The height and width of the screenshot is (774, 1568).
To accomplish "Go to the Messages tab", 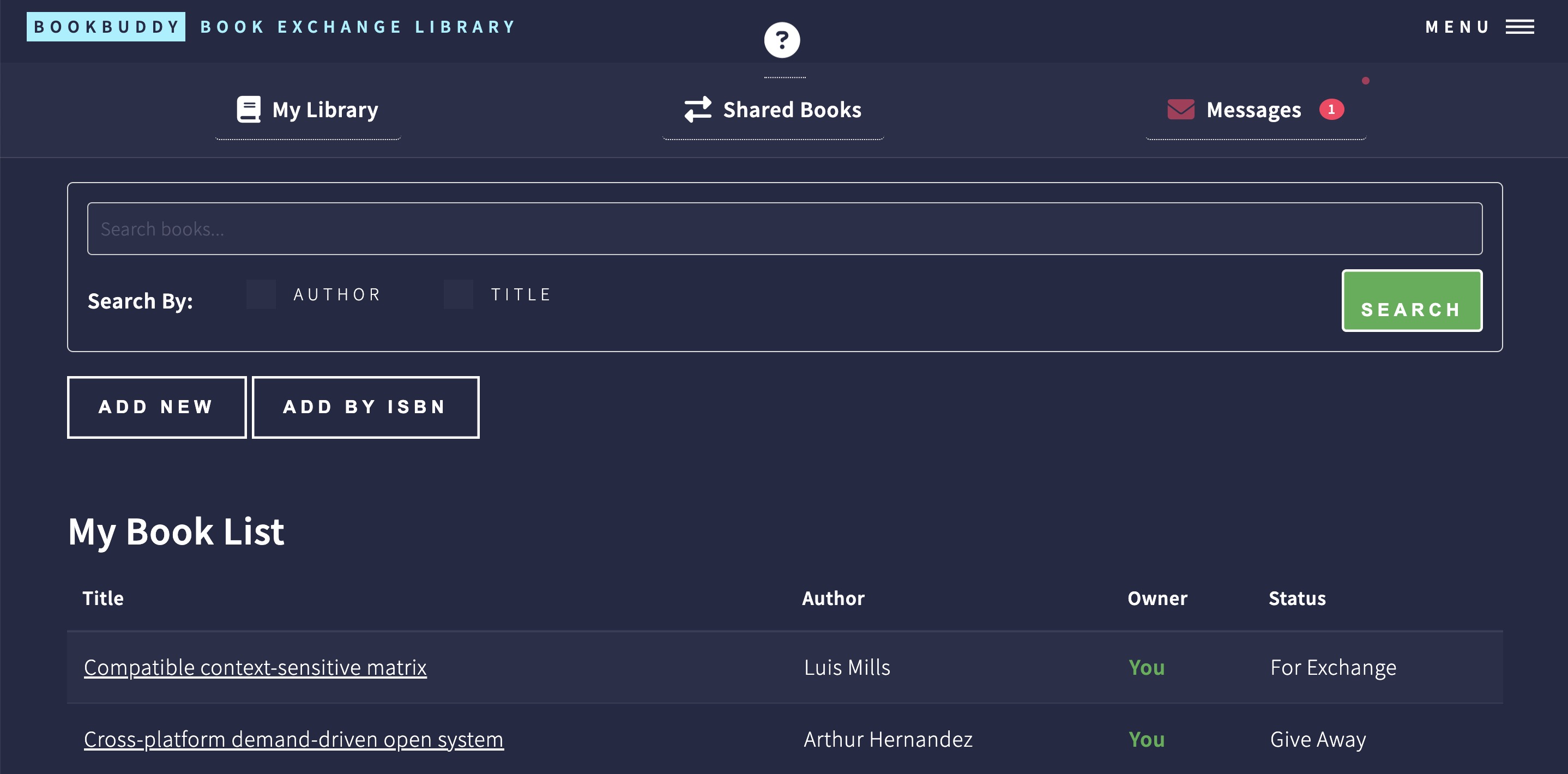I will click(1253, 110).
